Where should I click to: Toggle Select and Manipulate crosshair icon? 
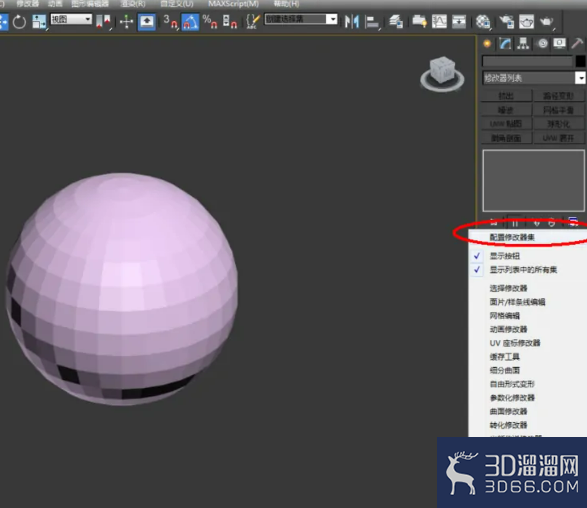tap(126, 22)
